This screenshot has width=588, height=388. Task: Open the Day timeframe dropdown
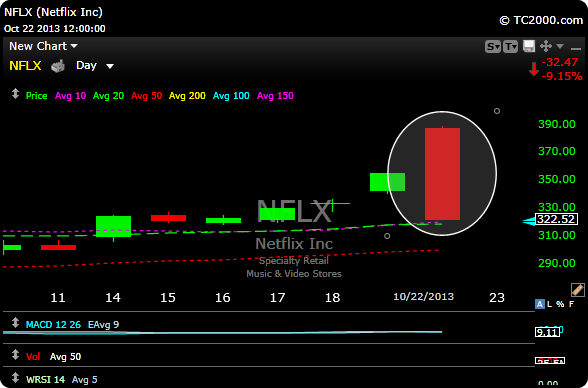click(x=94, y=66)
